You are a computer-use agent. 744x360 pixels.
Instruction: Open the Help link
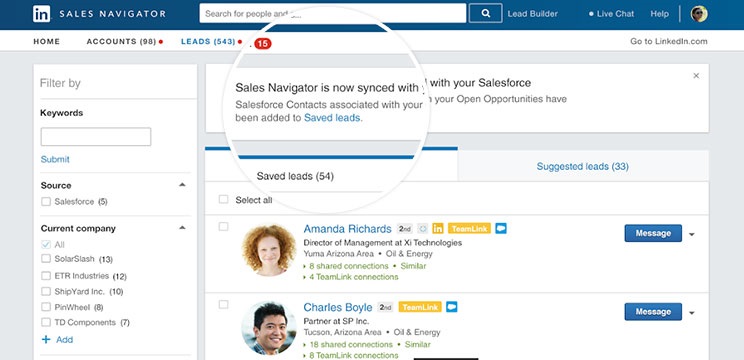pyautogui.click(x=660, y=14)
